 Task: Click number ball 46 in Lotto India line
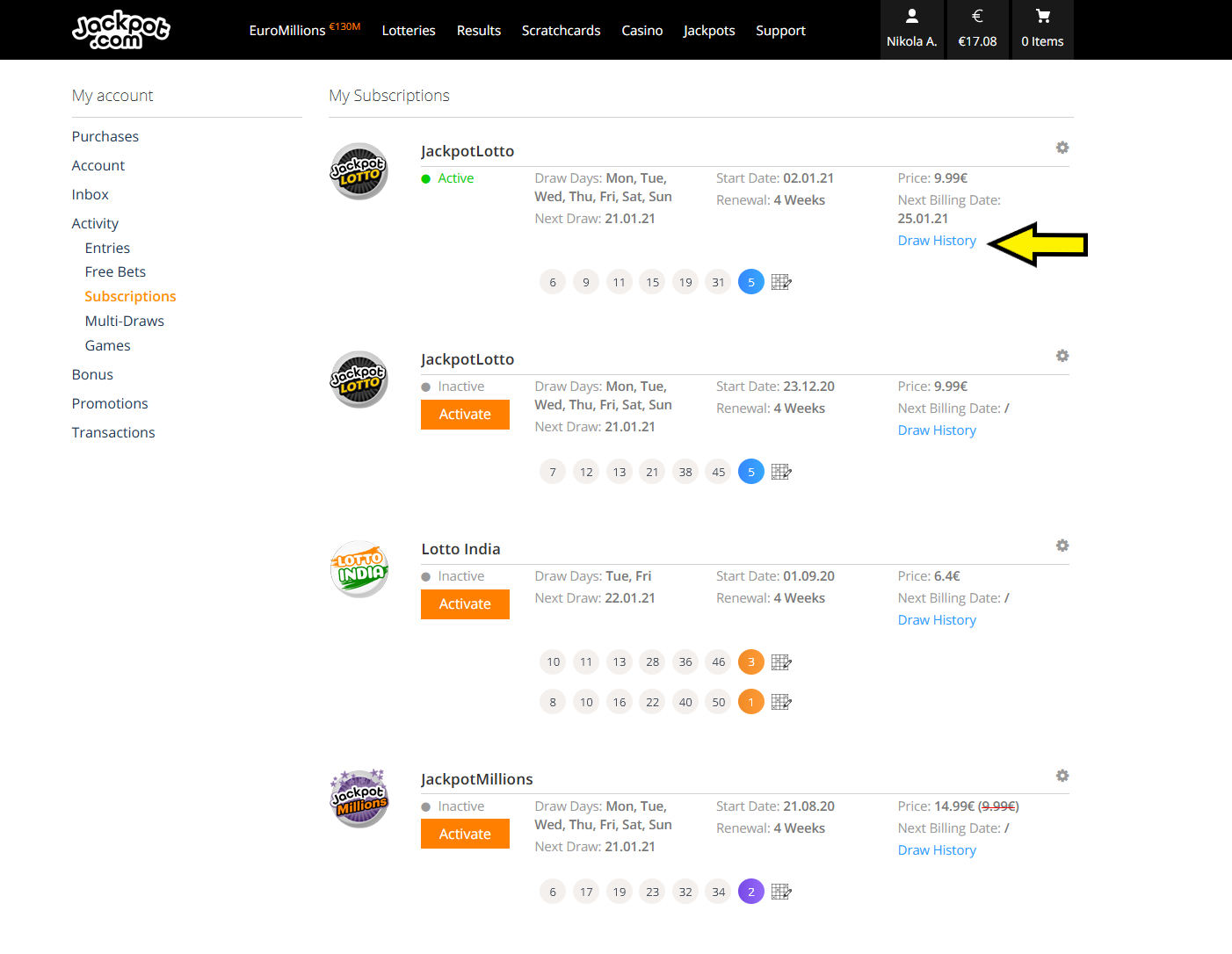(x=719, y=662)
